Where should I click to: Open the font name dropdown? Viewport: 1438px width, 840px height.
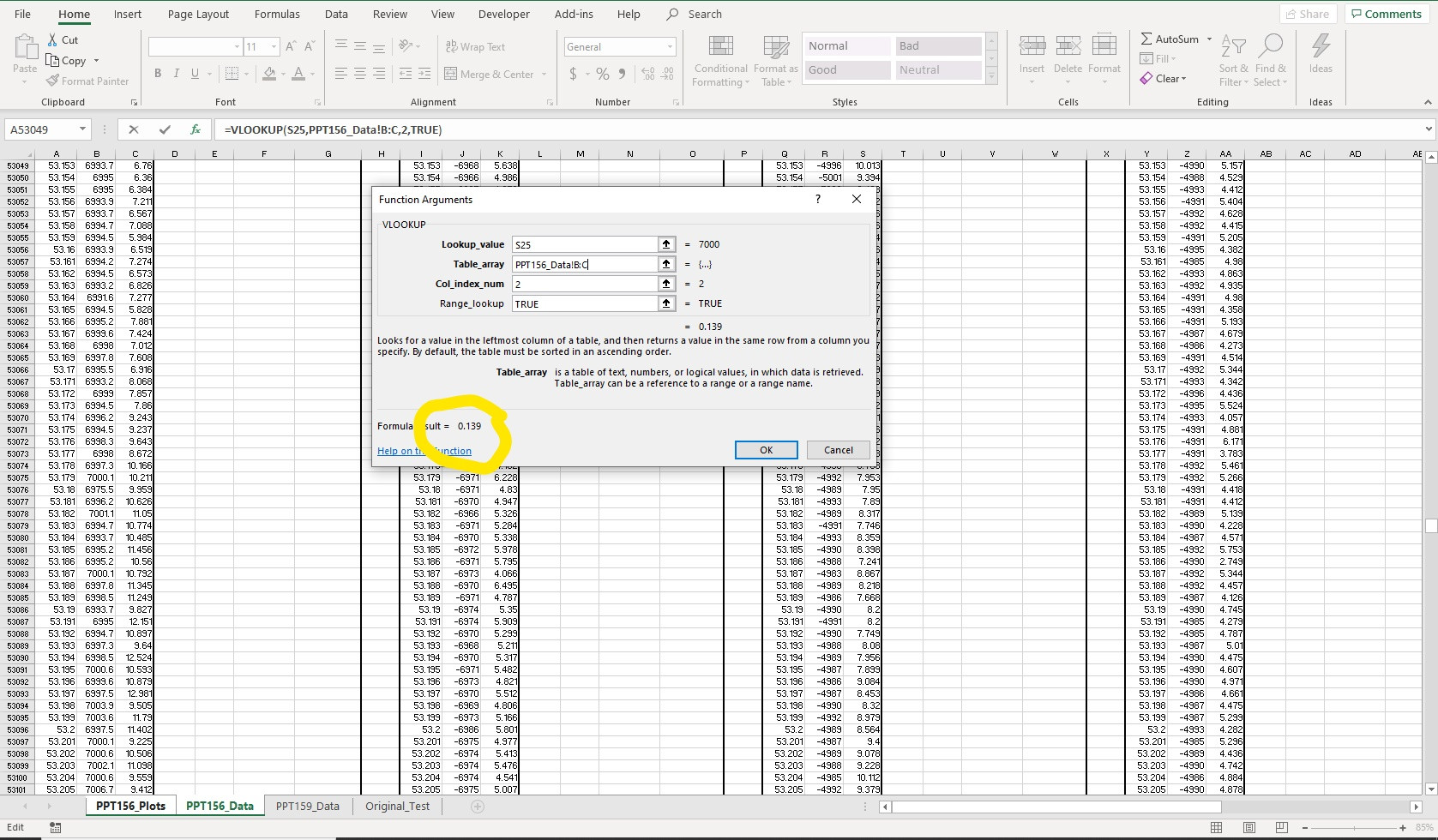237,46
